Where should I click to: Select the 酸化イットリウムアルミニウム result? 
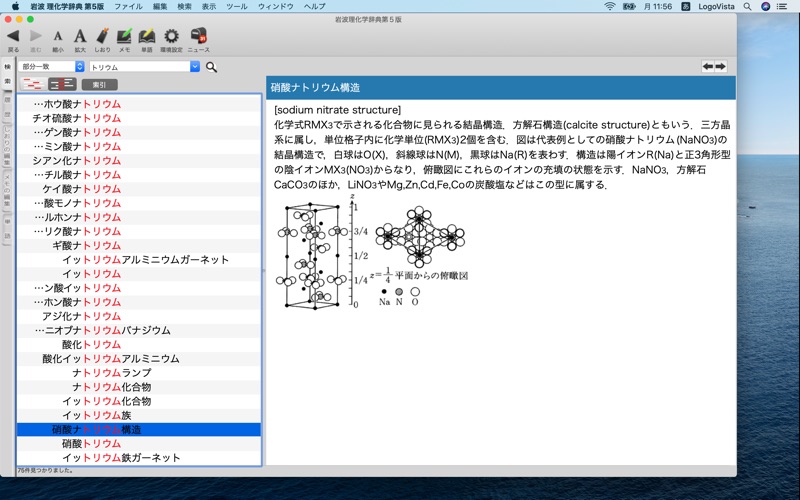139,359
